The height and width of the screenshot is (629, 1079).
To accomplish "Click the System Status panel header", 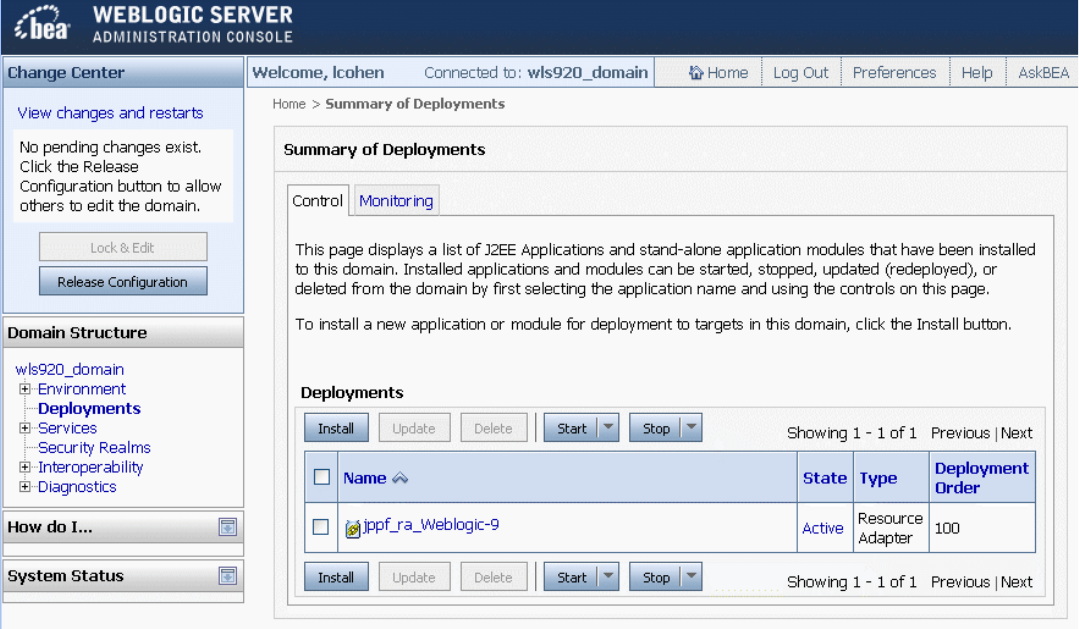I will (x=123, y=576).
